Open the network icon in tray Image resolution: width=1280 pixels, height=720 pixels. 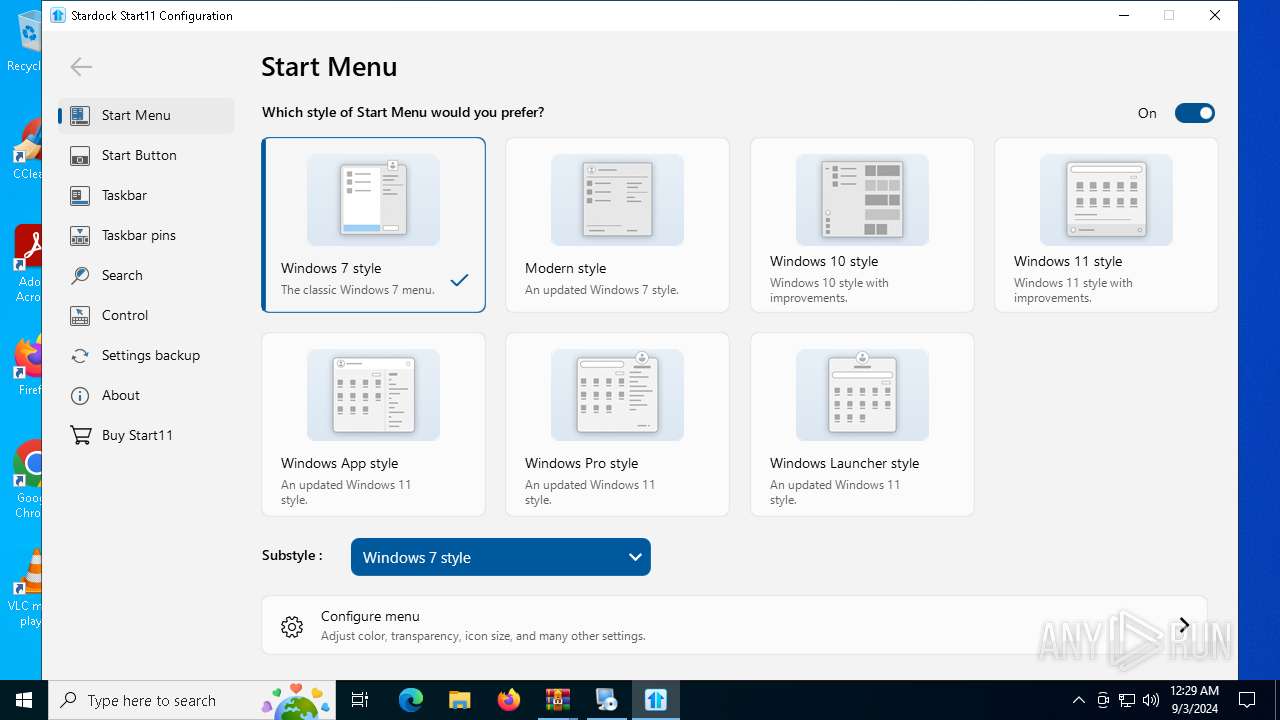[1127, 700]
